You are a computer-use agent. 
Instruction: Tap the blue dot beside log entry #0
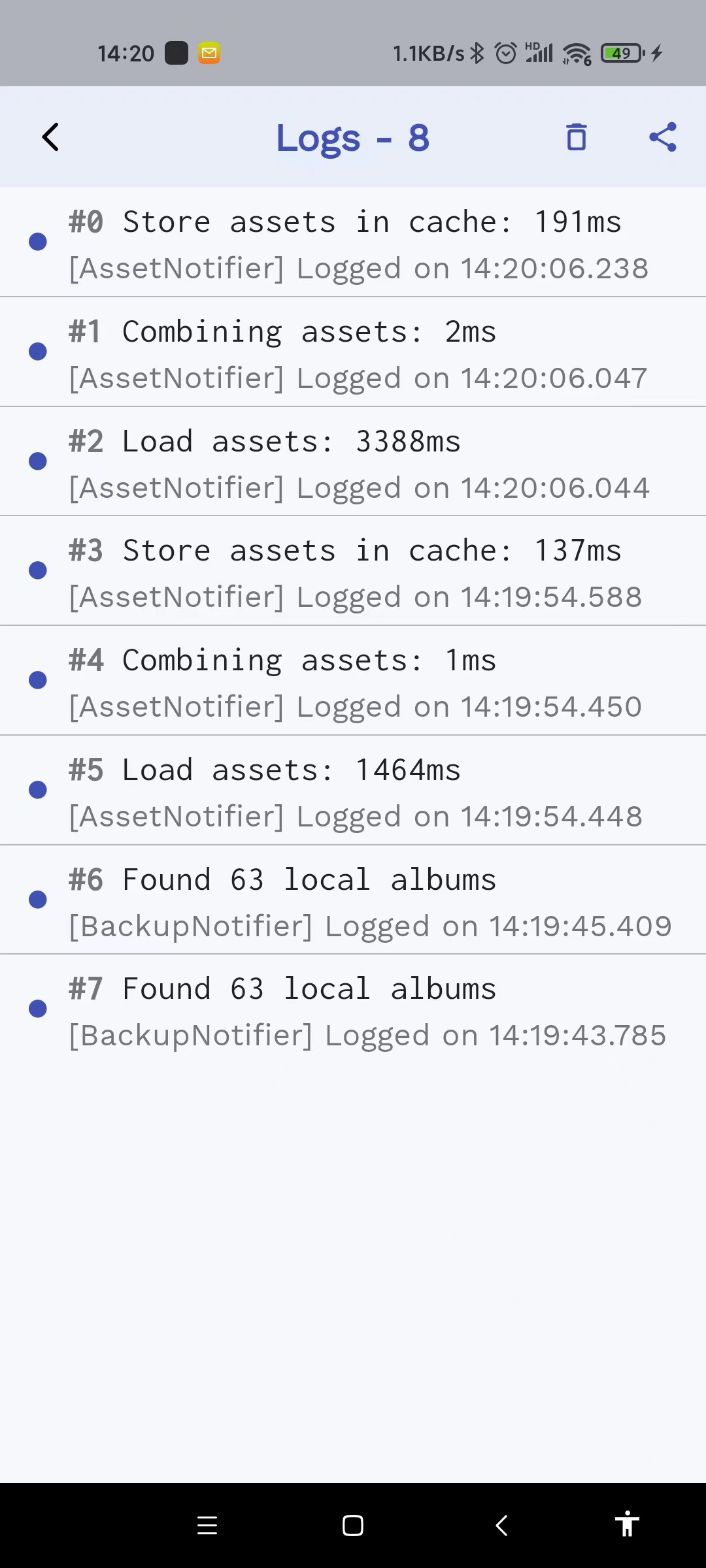(37, 242)
